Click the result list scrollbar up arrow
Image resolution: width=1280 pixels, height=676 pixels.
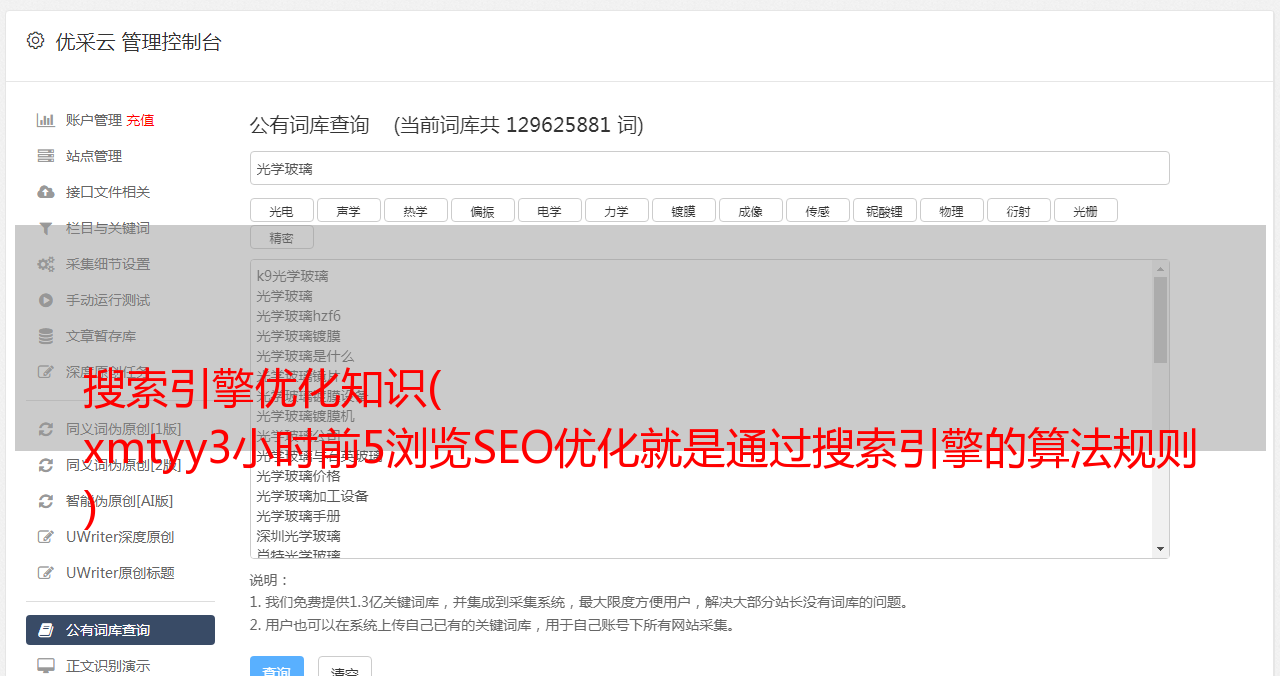(x=1161, y=268)
